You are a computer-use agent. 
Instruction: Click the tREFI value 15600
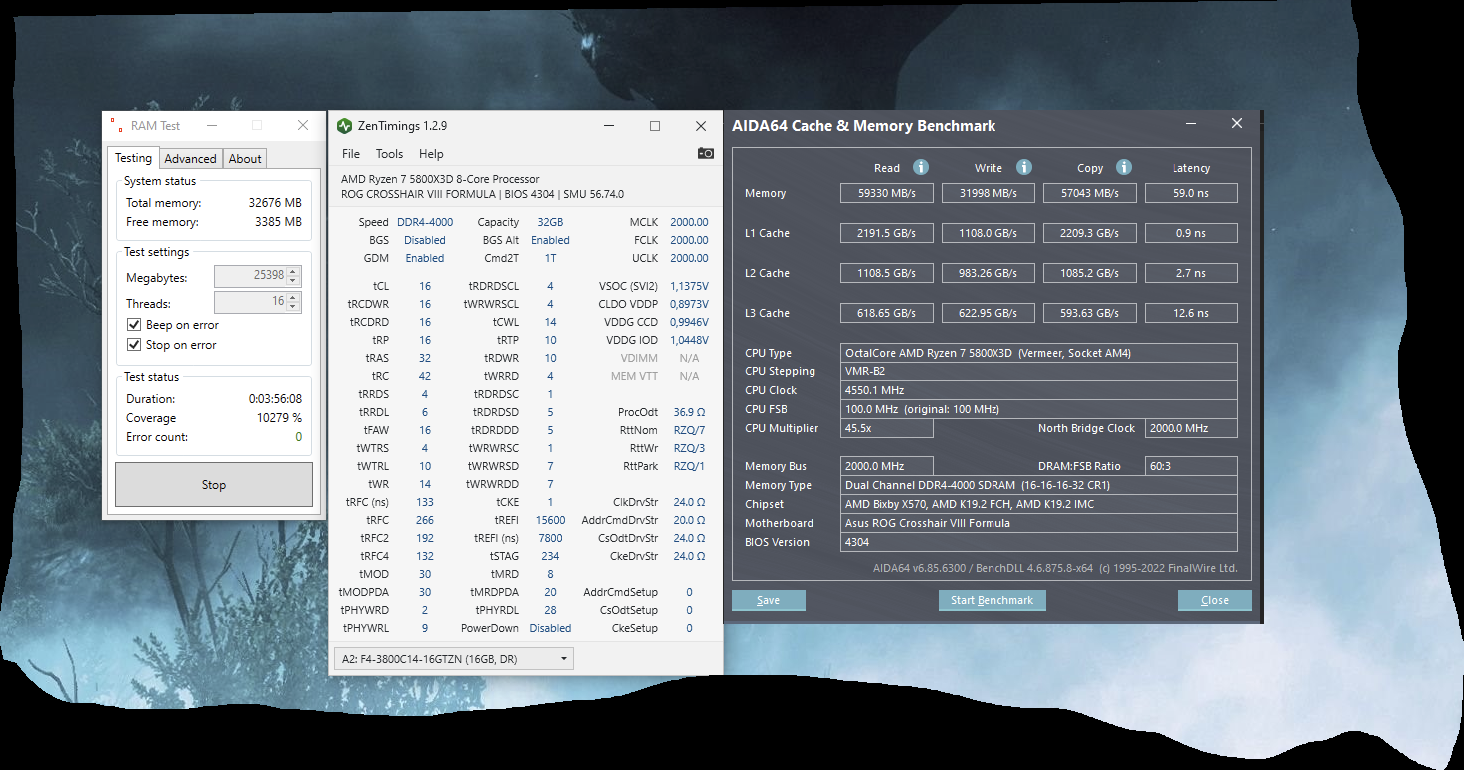pos(551,520)
